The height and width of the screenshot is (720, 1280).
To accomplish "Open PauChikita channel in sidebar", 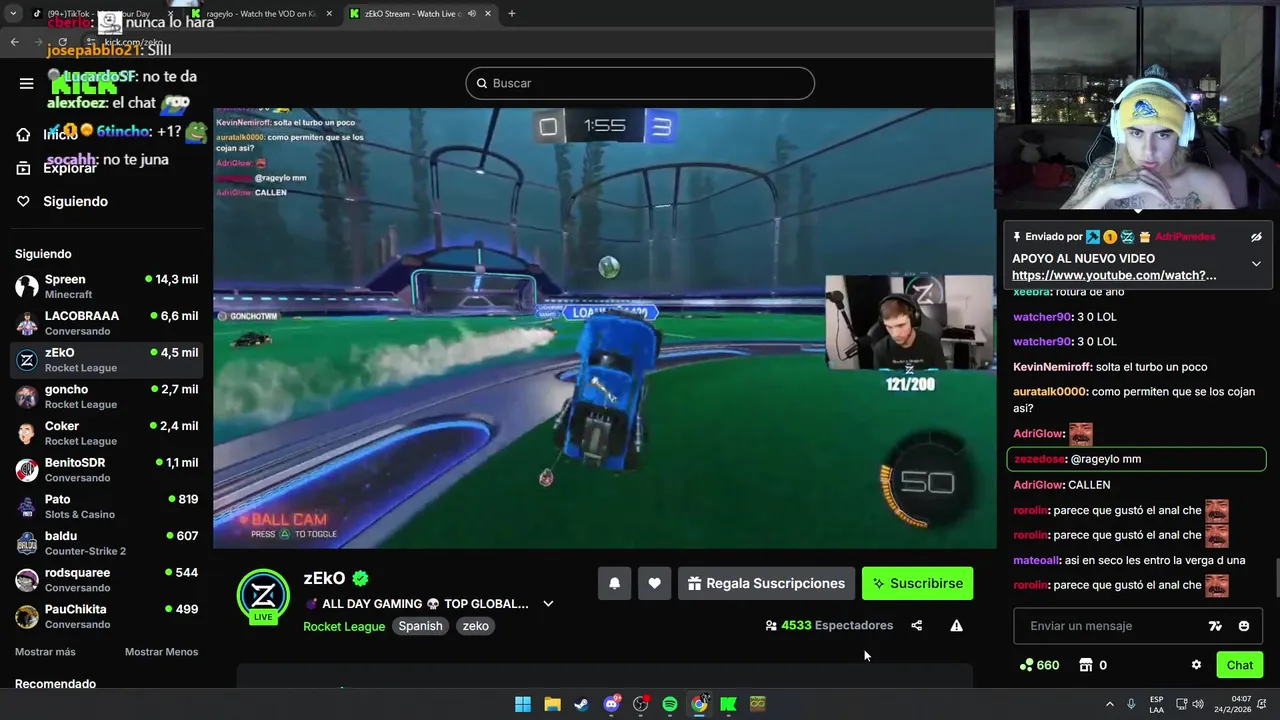I will [106, 616].
